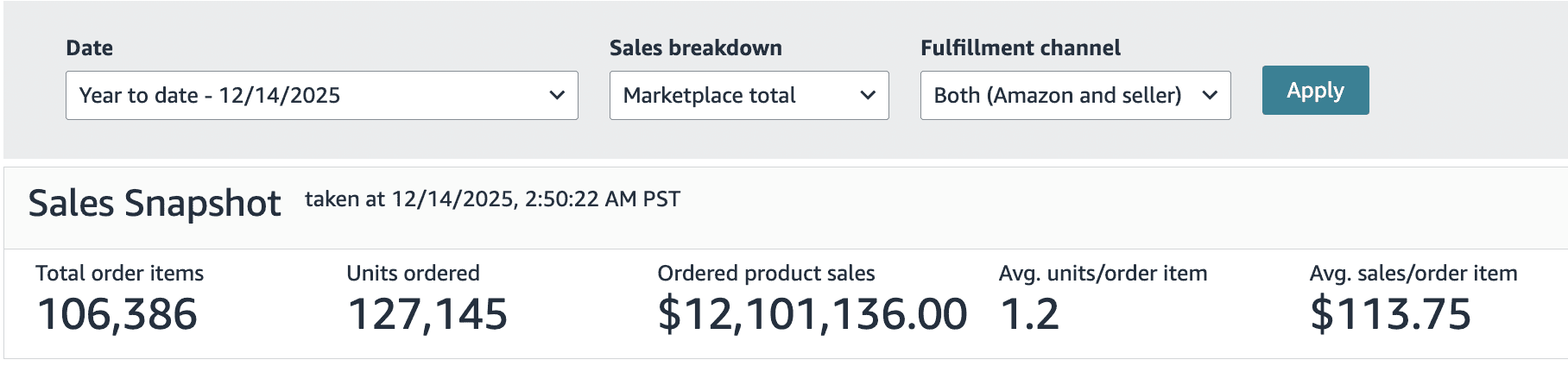Click the chevron arrow in Date selector
Image resolution: width=1568 pixels, height=366 pixels.
(x=557, y=96)
